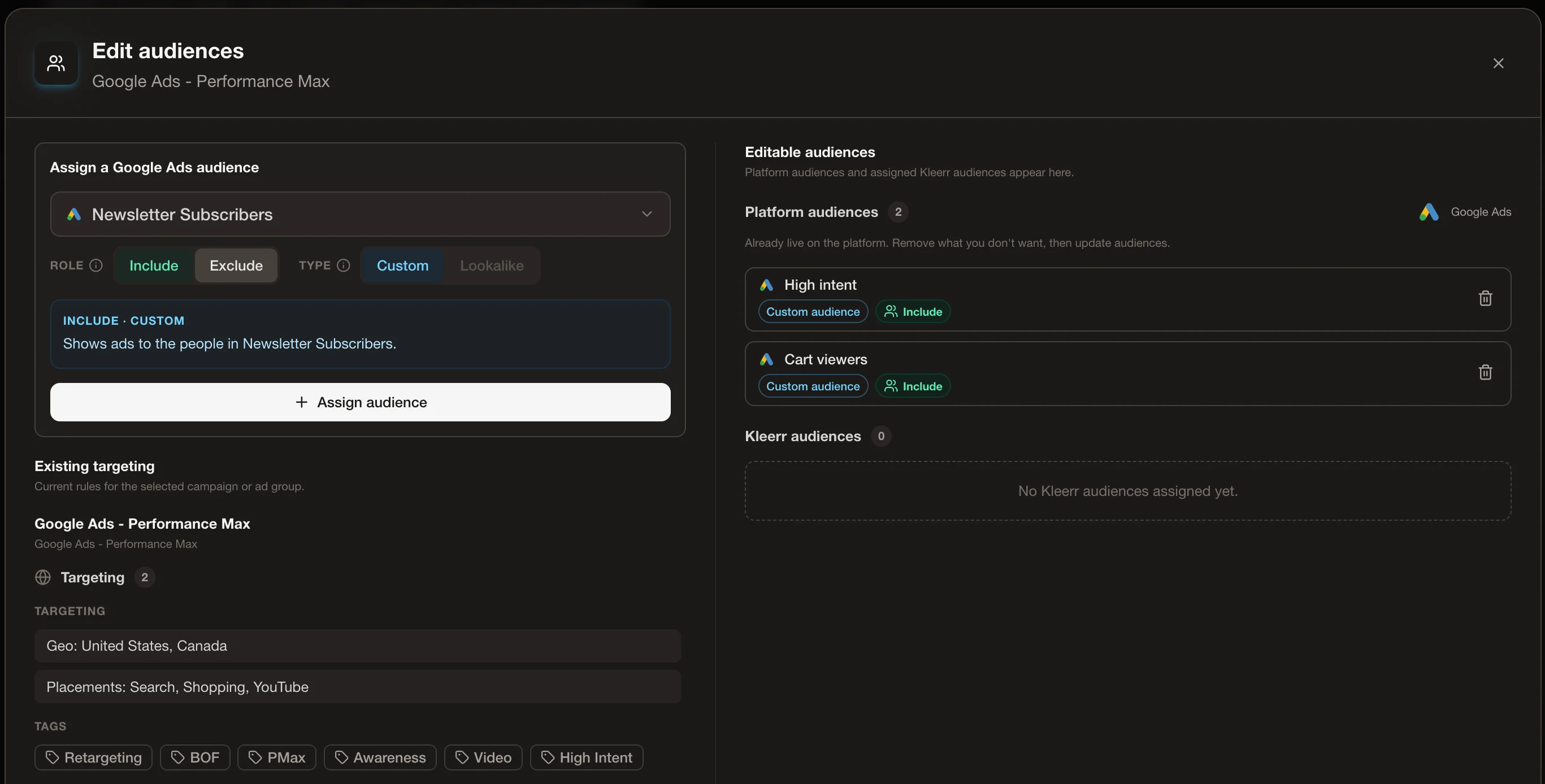This screenshot has width=1545, height=784.
Task: Click Include badge on High intent
Action: tap(913, 312)
